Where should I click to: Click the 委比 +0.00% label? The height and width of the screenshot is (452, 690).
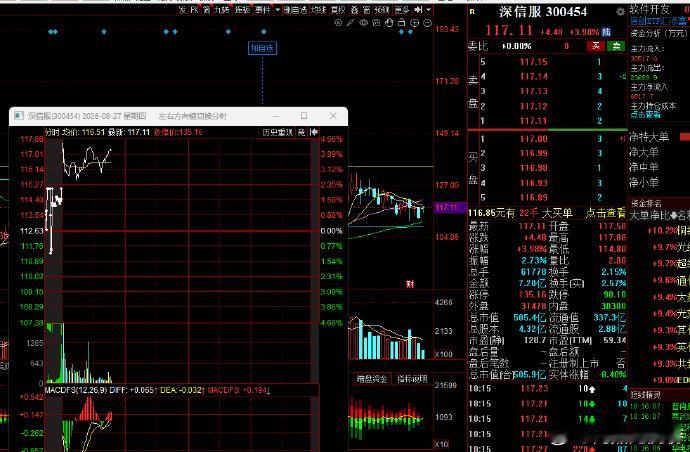pos(499,46)
